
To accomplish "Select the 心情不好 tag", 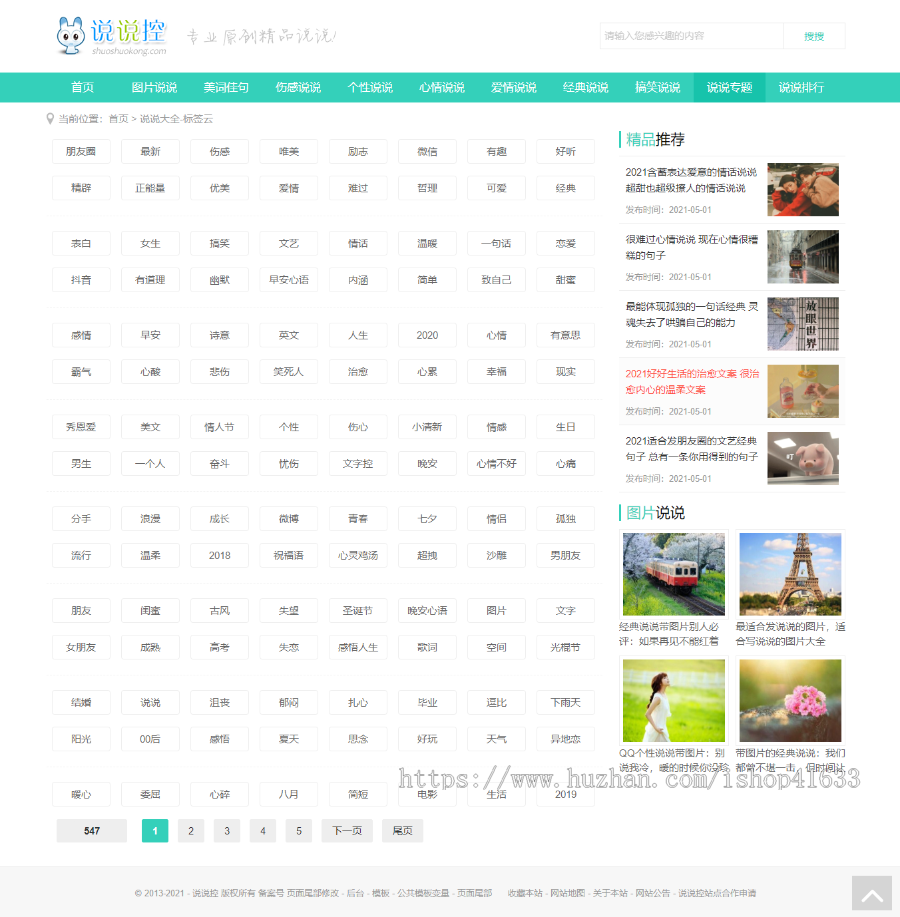I will coord(496,464).
